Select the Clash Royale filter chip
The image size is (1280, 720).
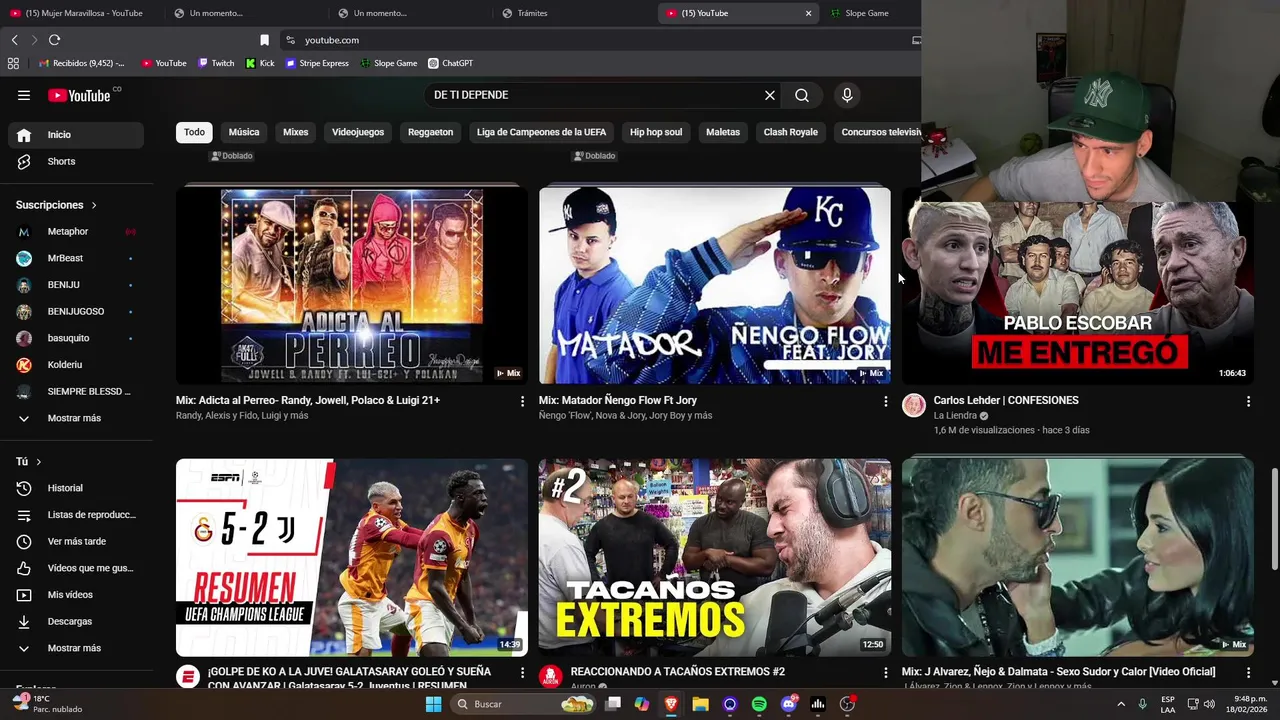point(791,132)
